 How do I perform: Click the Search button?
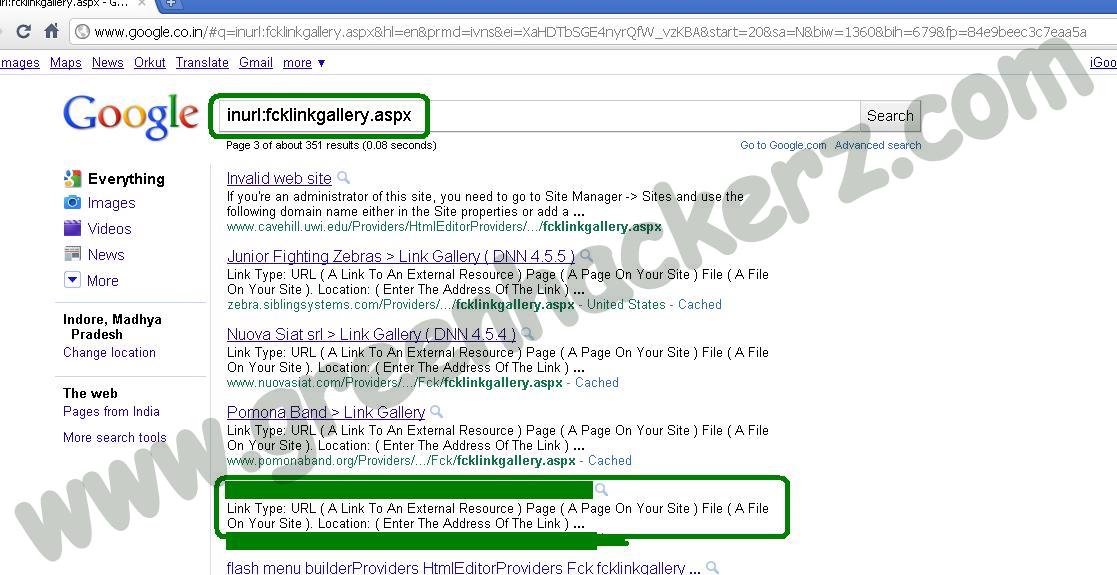click(890, 116)
